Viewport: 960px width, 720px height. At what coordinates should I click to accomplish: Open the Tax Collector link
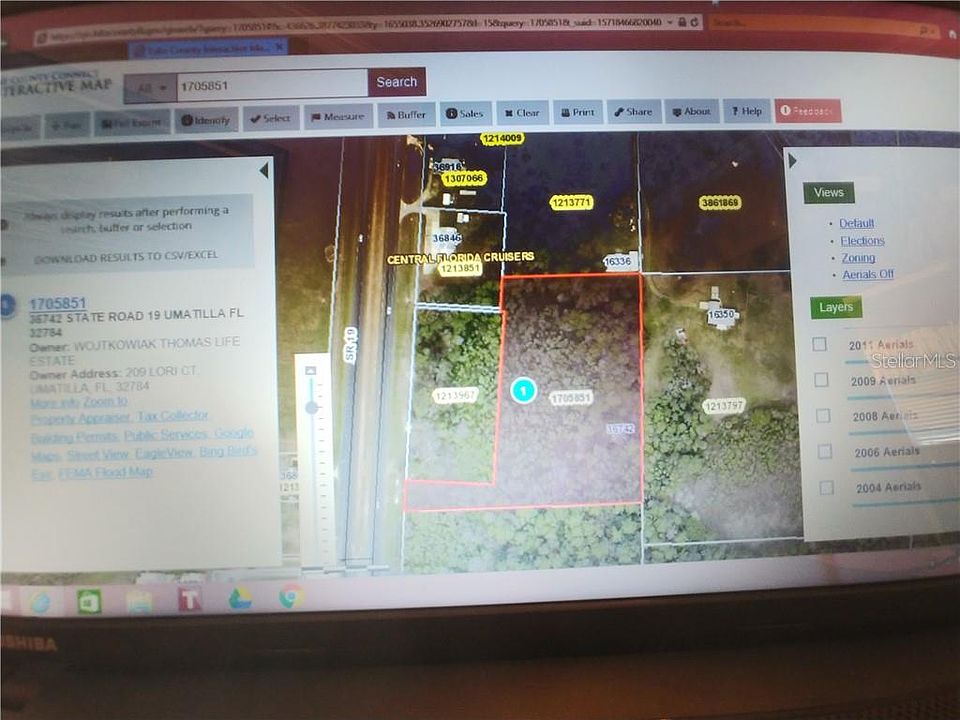tap(173, 416)
